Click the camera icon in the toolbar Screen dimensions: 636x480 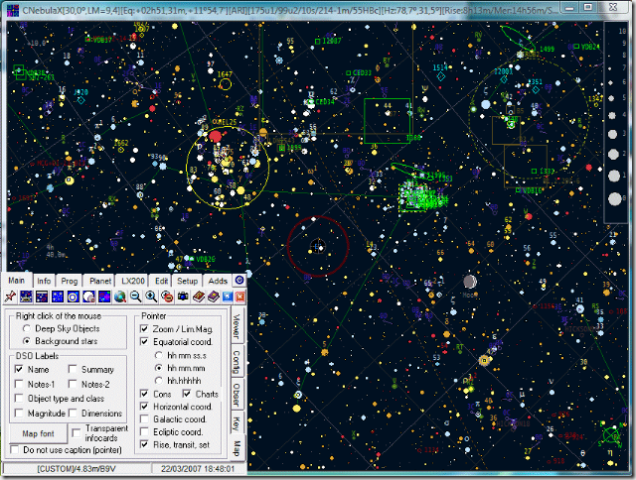[x=182, y=297]
